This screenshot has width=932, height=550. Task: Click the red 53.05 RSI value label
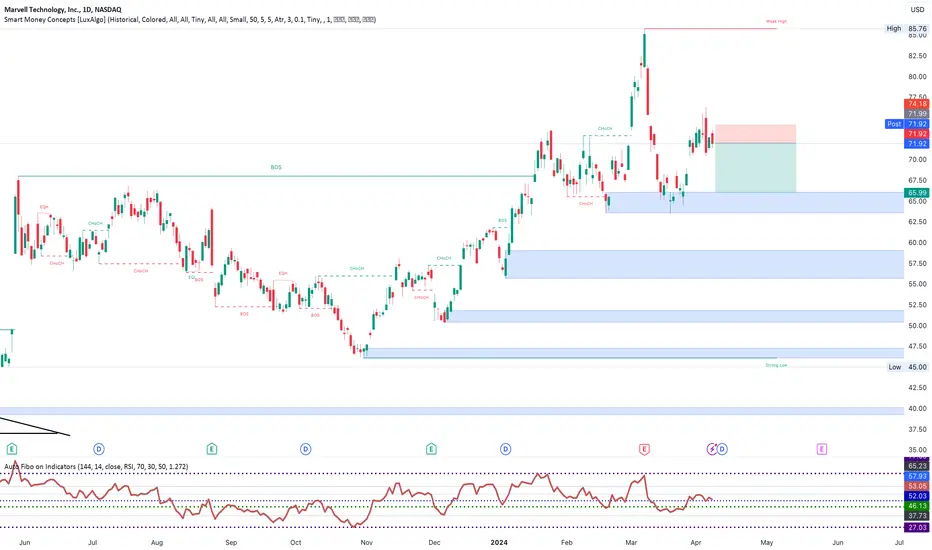[x=917, y=486]
